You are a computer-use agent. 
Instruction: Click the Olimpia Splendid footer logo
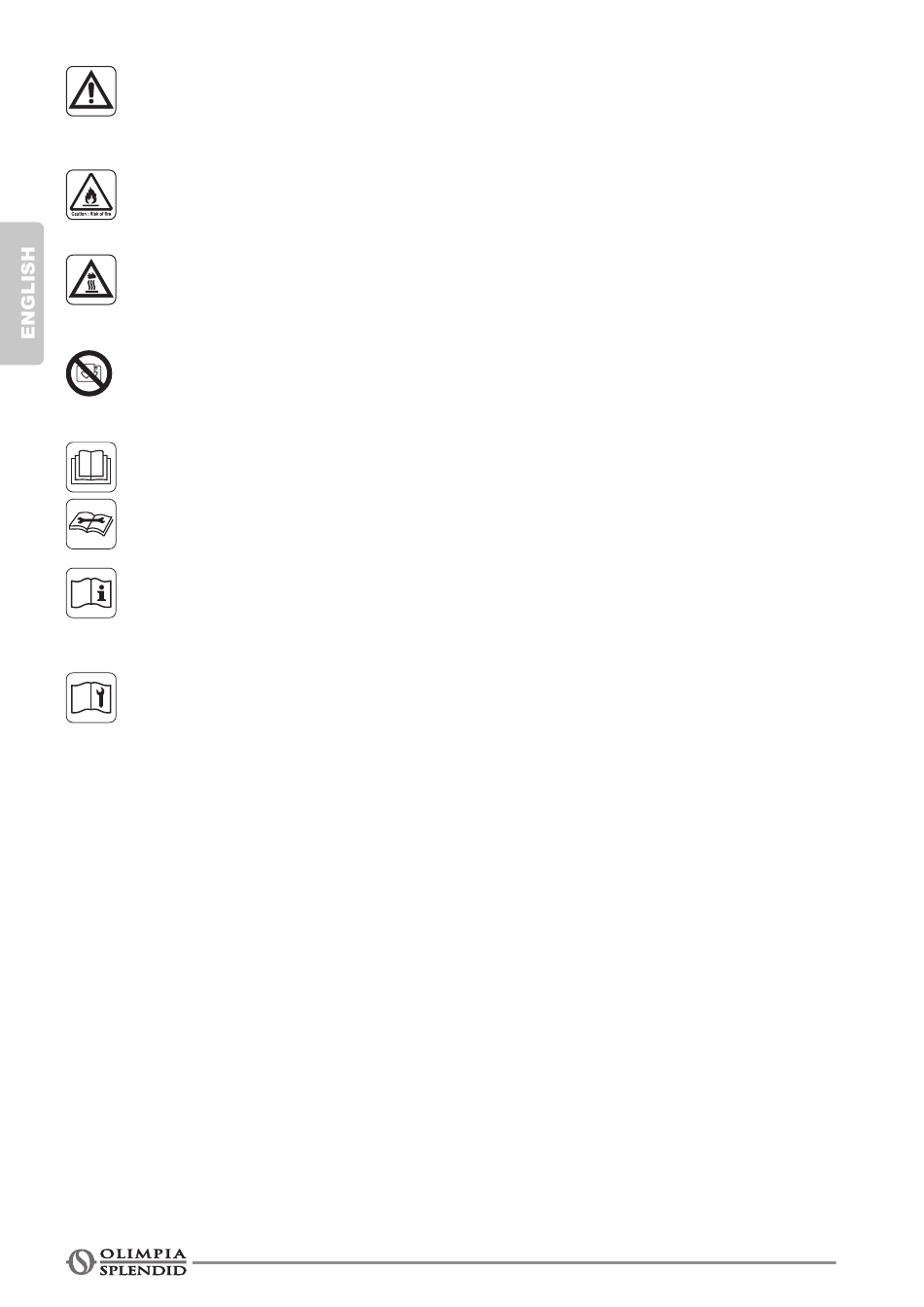126,1261
